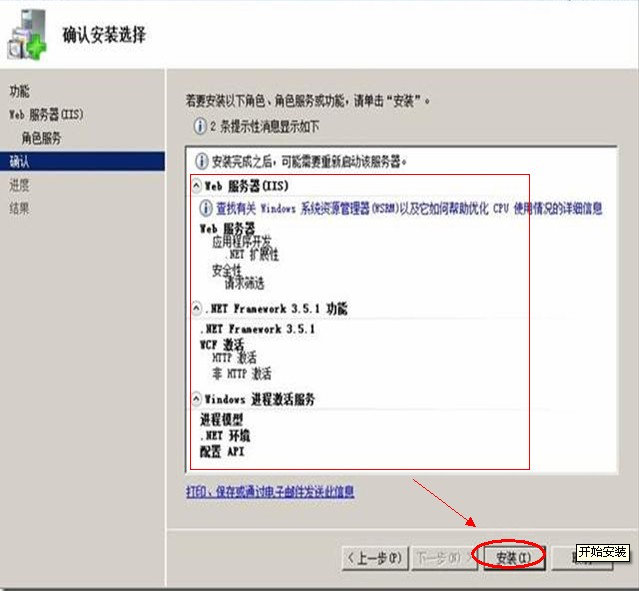Click the 进程模型 list entry
Image resolution: width=639 pixels, height=591 pixels.
221,419
